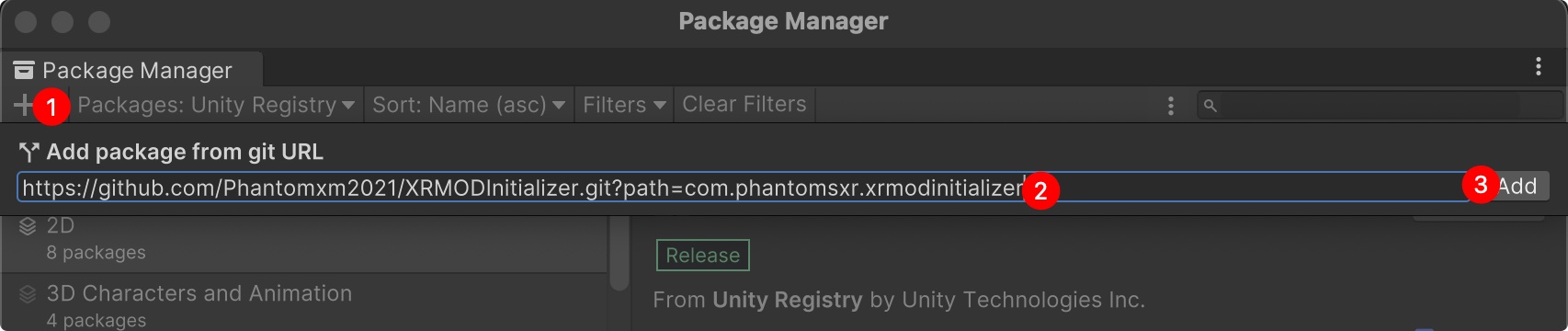Click the Clear Filters button
This screenshot has width=1568, height=331.
click(744, 105)
